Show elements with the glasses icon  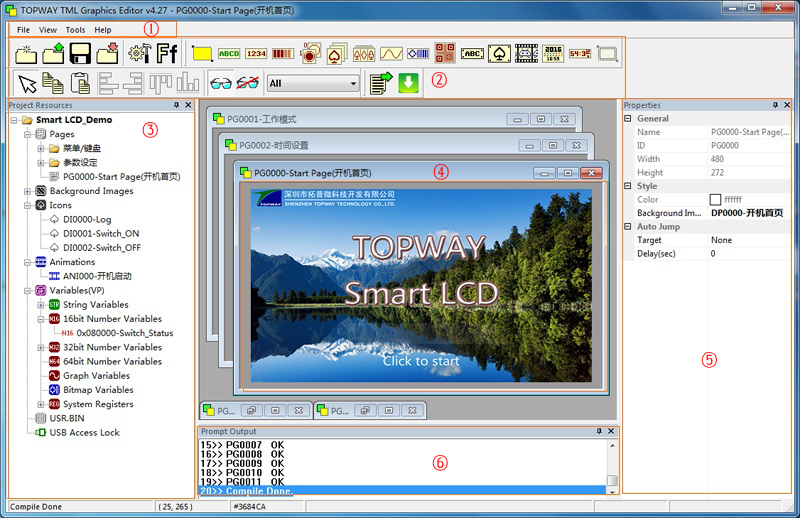[x=220, y=83]
